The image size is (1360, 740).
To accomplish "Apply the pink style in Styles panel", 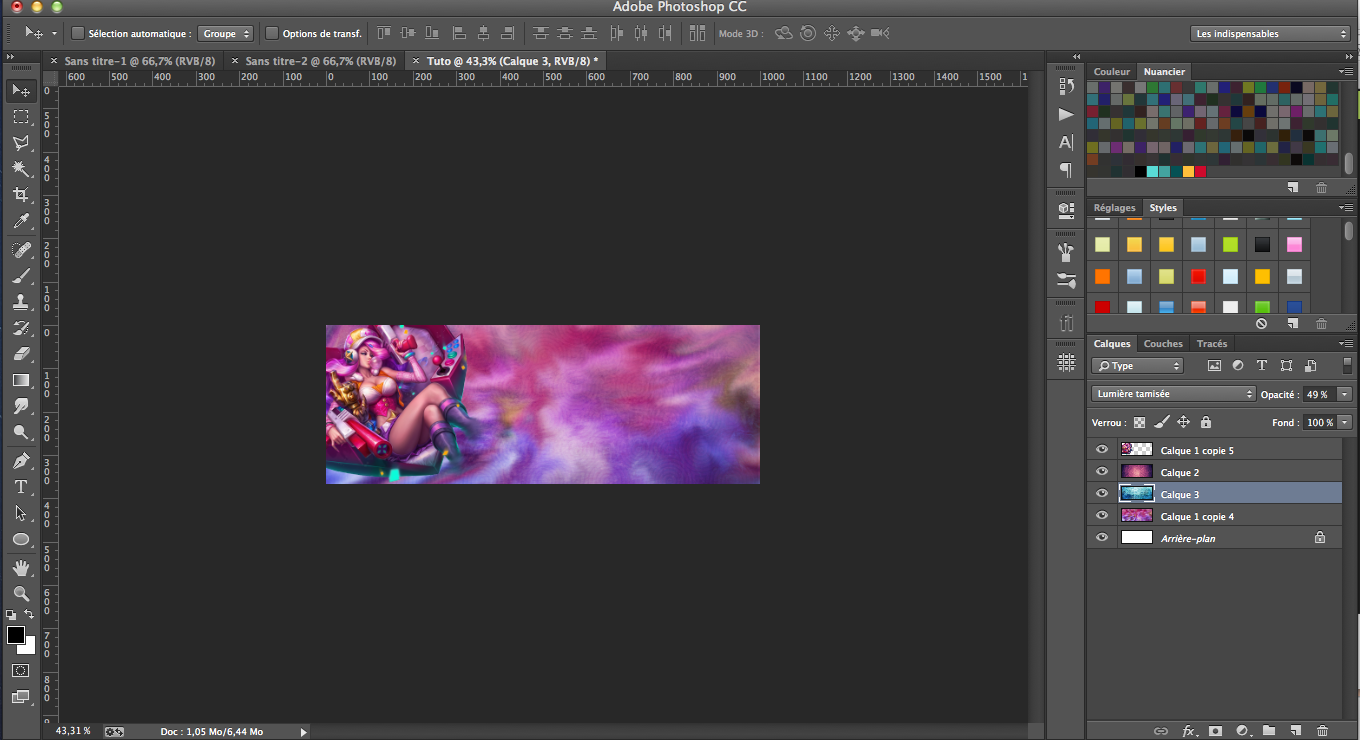I will click(1294, 244).
